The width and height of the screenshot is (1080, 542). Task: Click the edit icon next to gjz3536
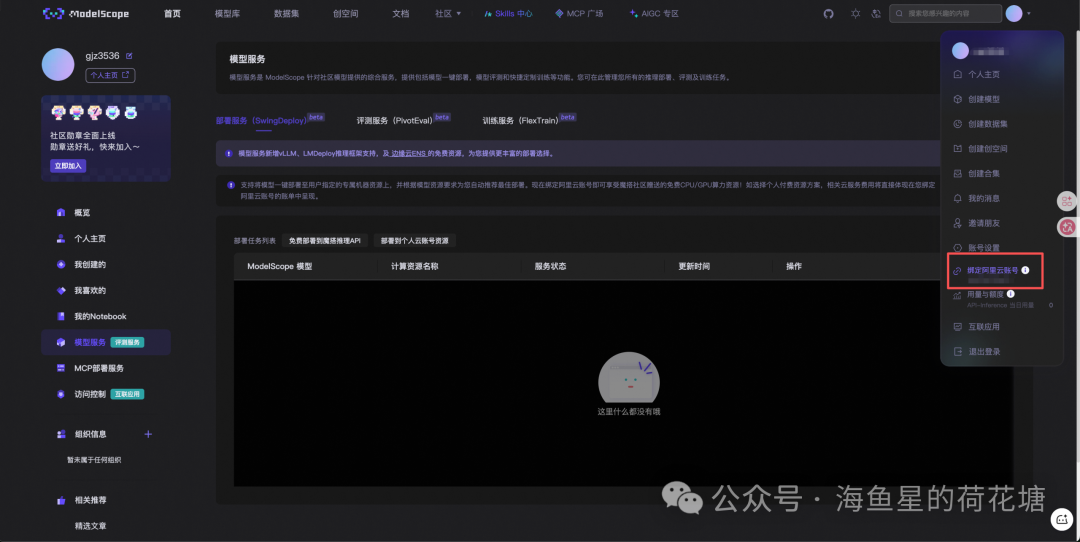click(x=129, y=56)
